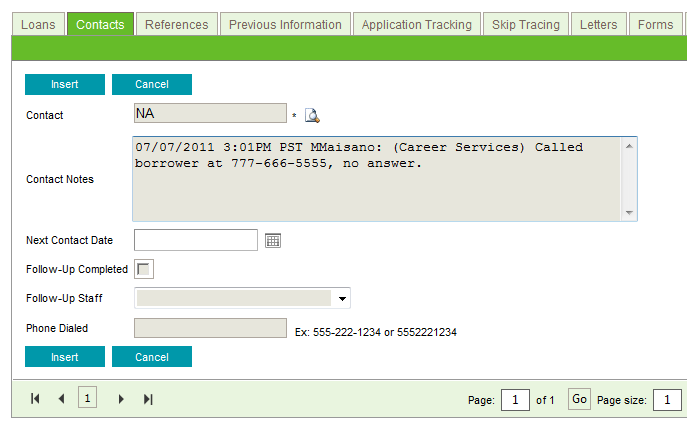The width and height of the screenshot is (687, 422).
Task: Go to the next page
Action: (121, 399)
